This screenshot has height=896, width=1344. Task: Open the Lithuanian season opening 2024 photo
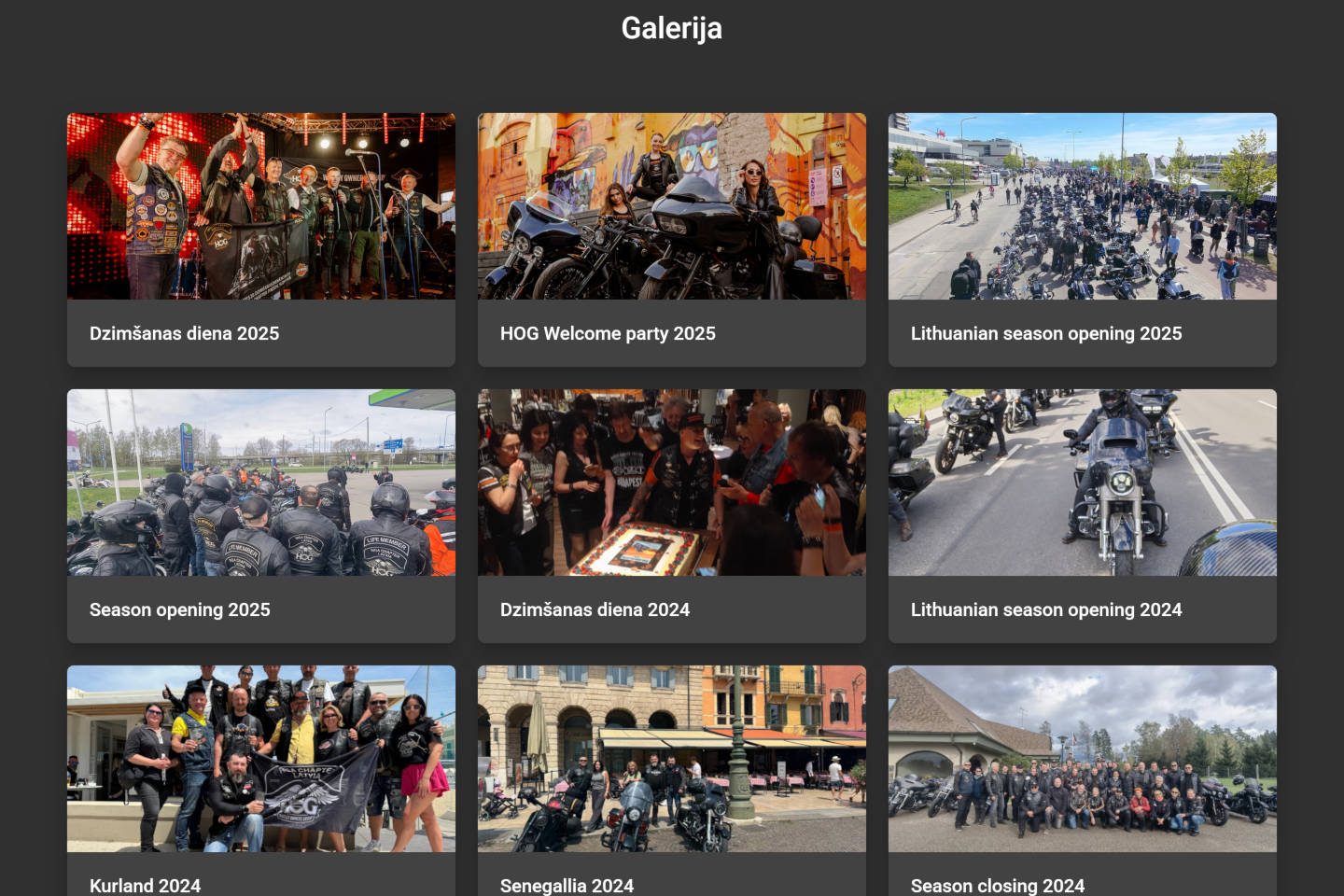1083,483
